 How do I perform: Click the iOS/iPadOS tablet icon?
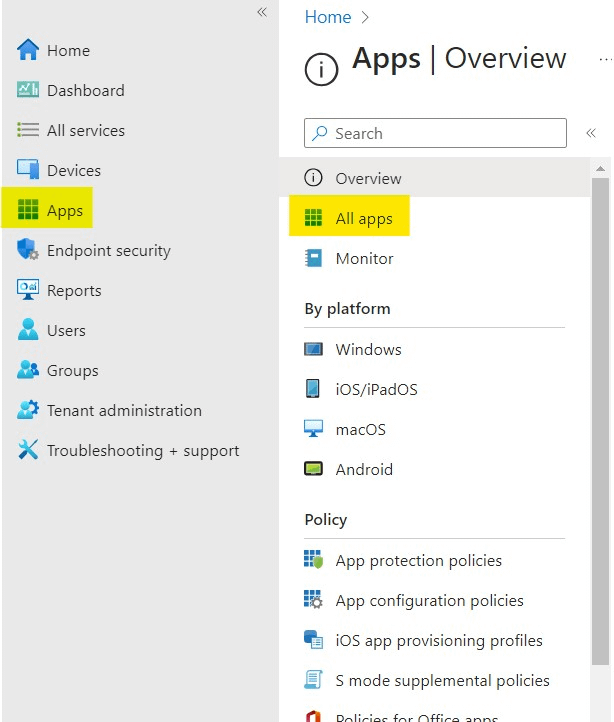coord(313,389)
